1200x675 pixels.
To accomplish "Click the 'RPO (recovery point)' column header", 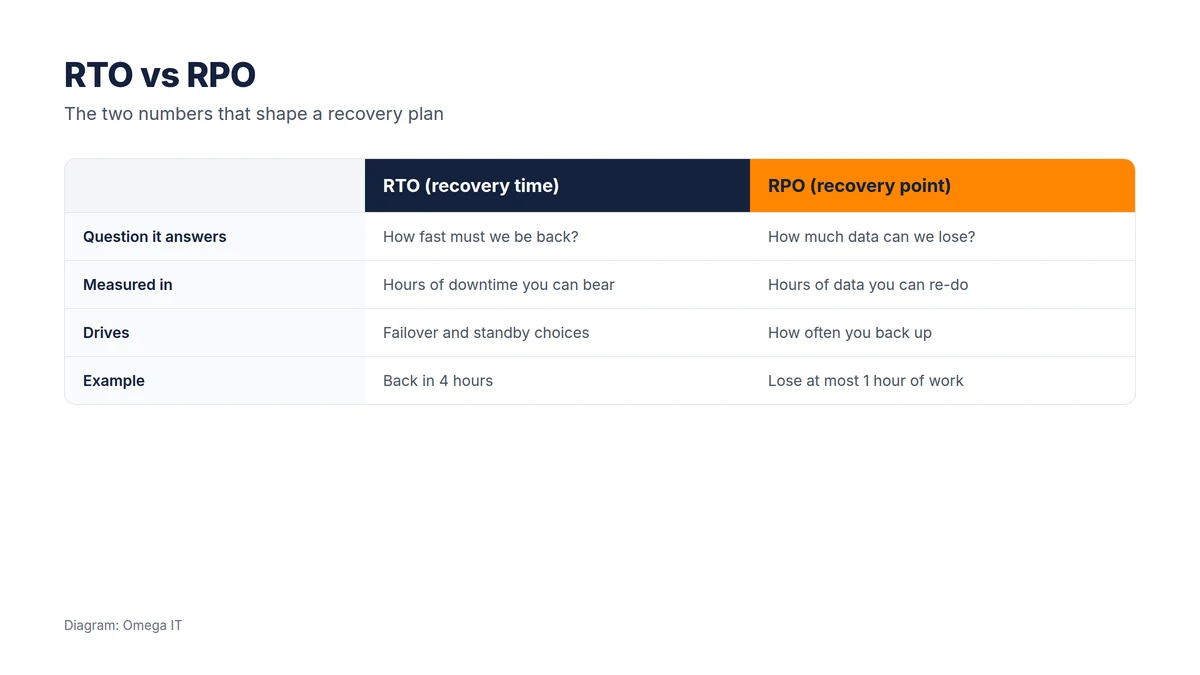I will (x=942, y=186).
